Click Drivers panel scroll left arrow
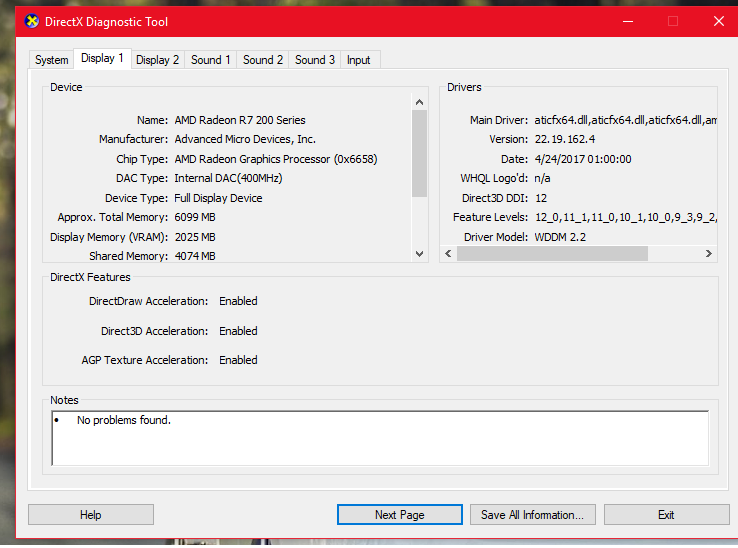738x548 pixels. pos(448,254)
